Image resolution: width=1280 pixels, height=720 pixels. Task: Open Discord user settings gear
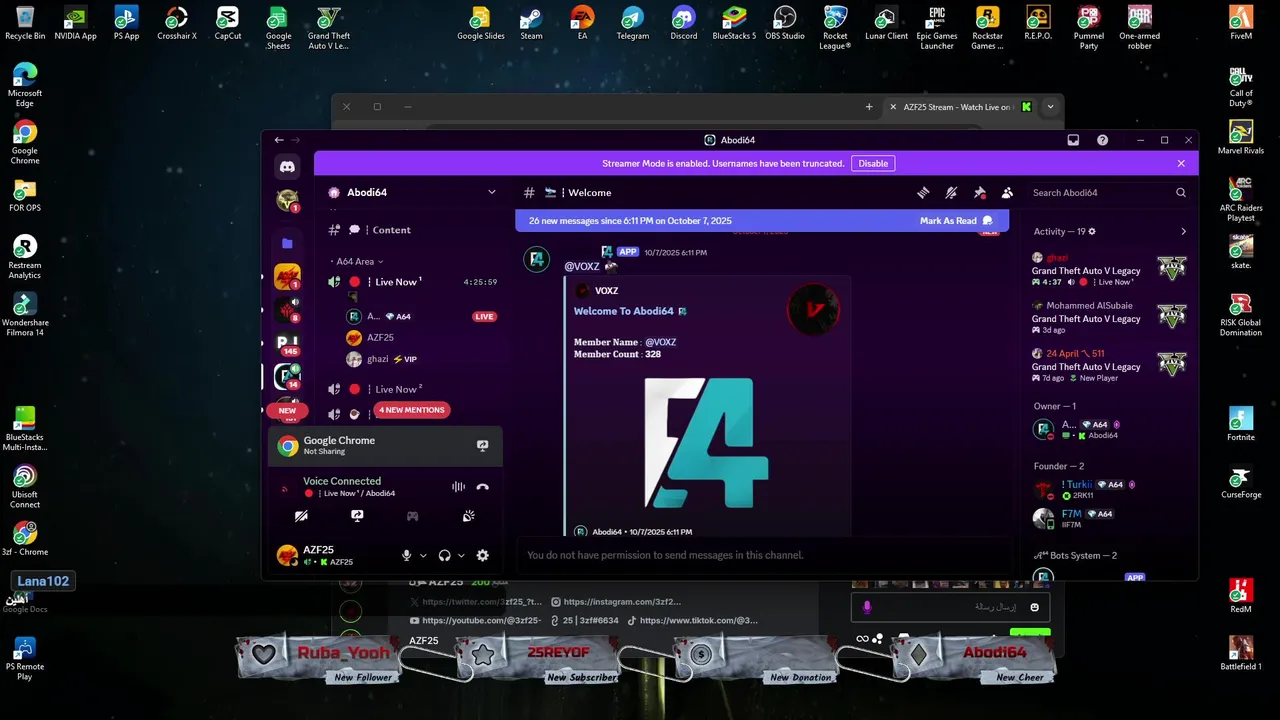click(x=482, y=556)
